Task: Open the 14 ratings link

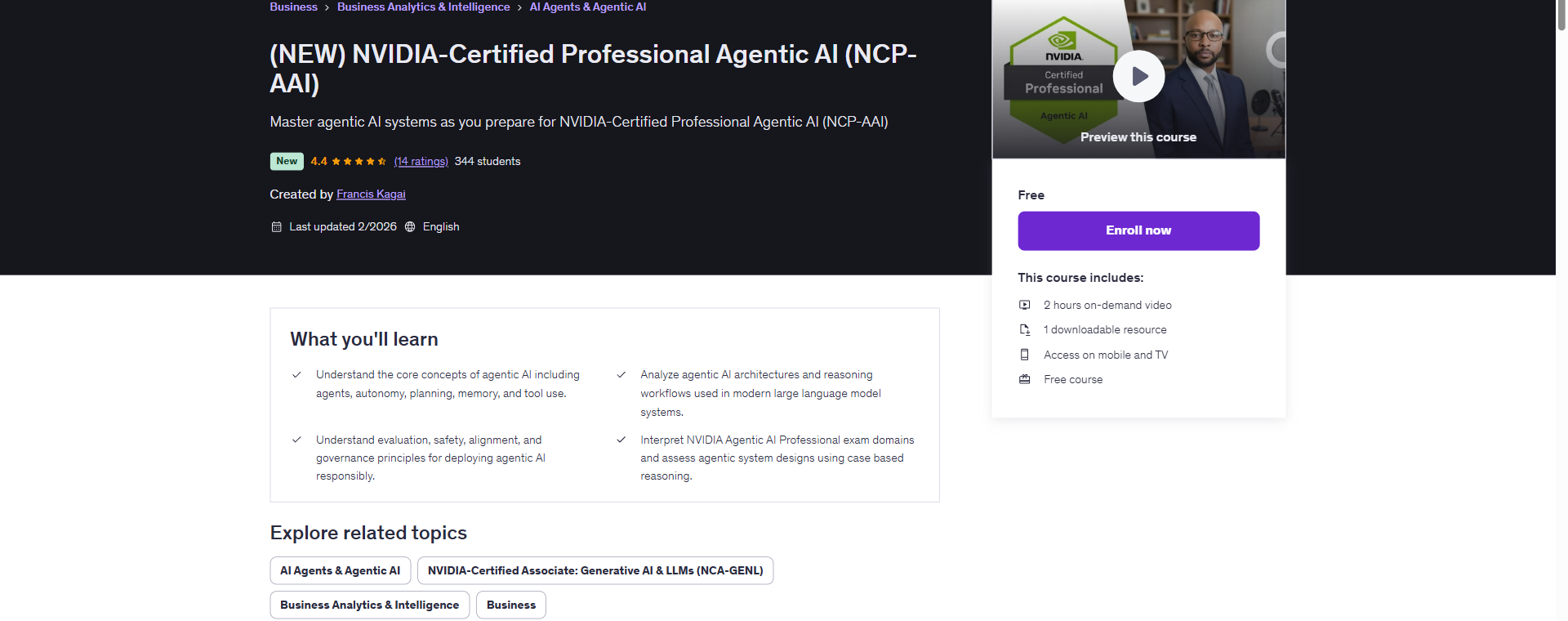Action: click(421, 161)
